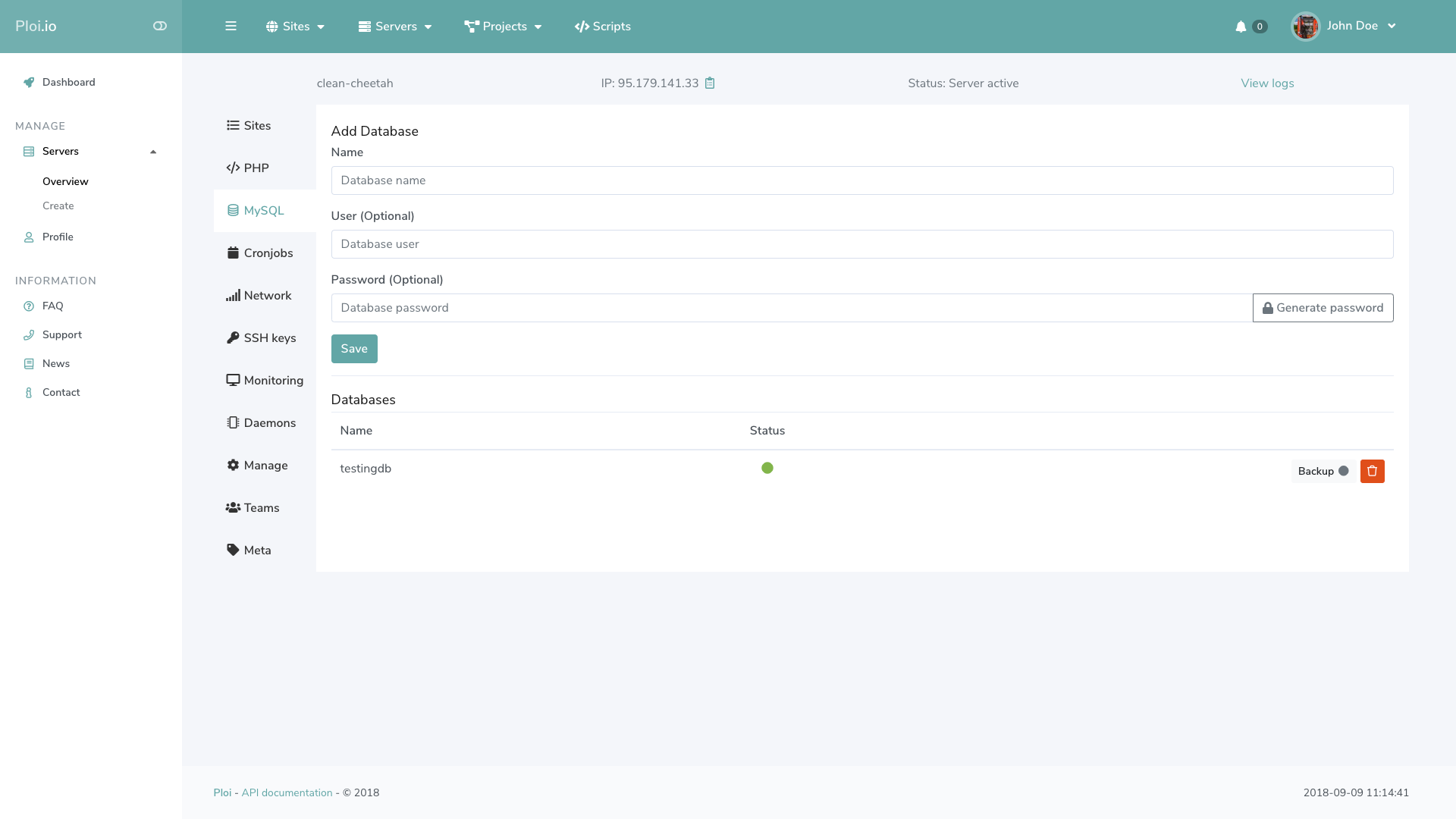Open Profile in the sidebar
The image size is (1456, 819).
(58, 237)
